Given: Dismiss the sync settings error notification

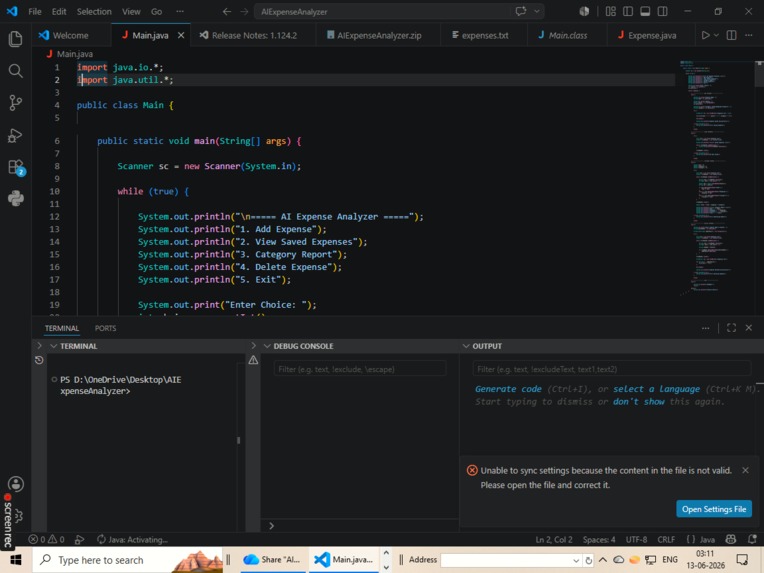Looking at the screenshot, I should pyautogui.click(x=745, y=470).
